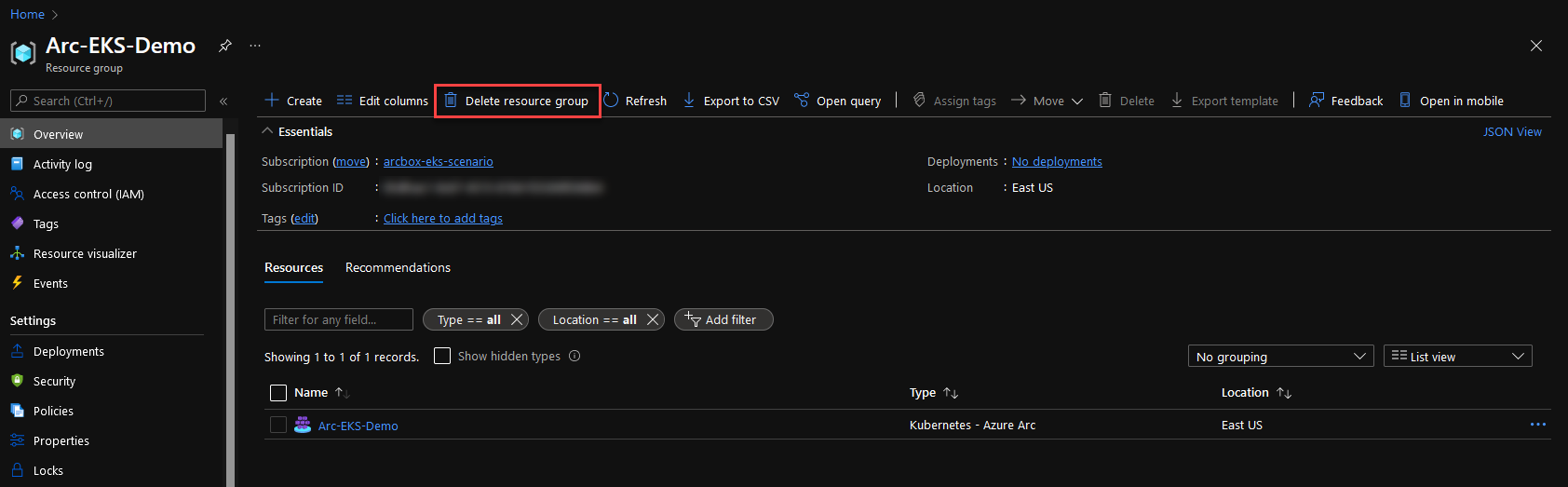Open the Arc-EKS-Demo row more options
This screenshot has width=1568, height=487.
point(1538,425)
